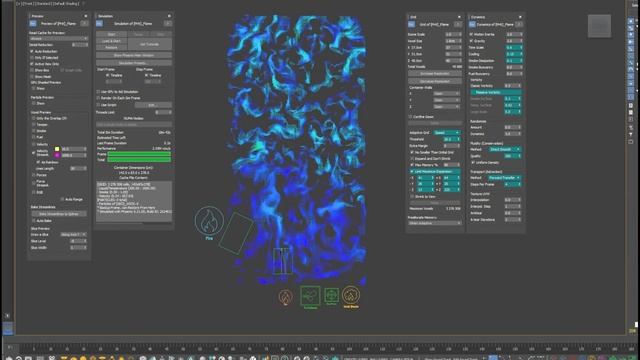Select the small orange fire source icon
Viewport: 640px width, 360px height.
[x=286, y=297]
